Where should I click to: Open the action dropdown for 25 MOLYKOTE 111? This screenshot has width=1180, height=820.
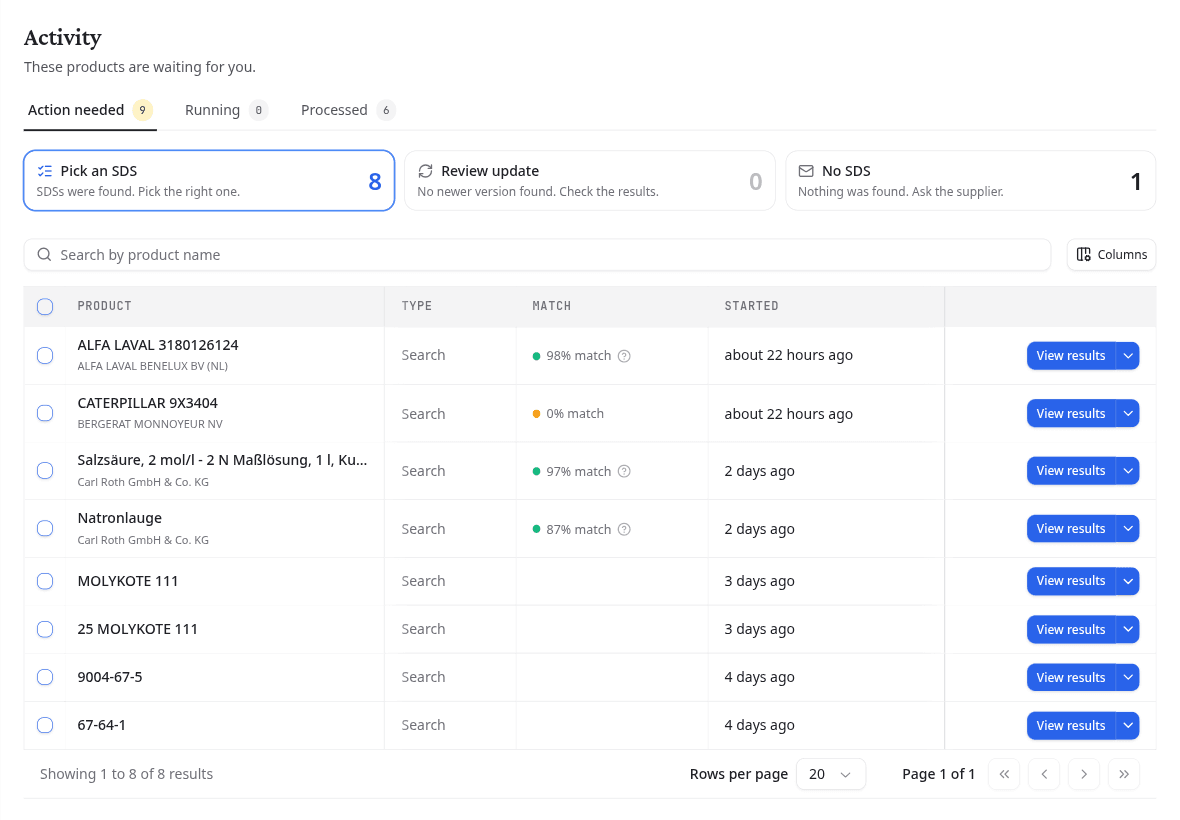tap(1127, 630)
